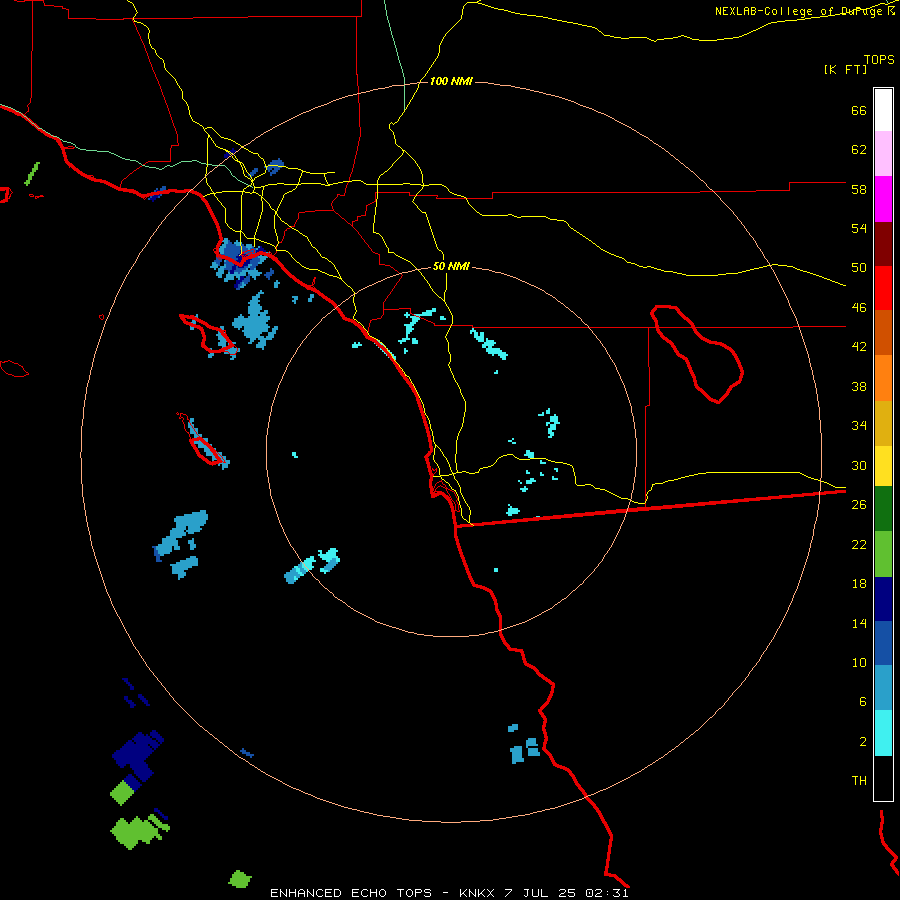Click the gold 38 kft legend swatch

point(883,423)
